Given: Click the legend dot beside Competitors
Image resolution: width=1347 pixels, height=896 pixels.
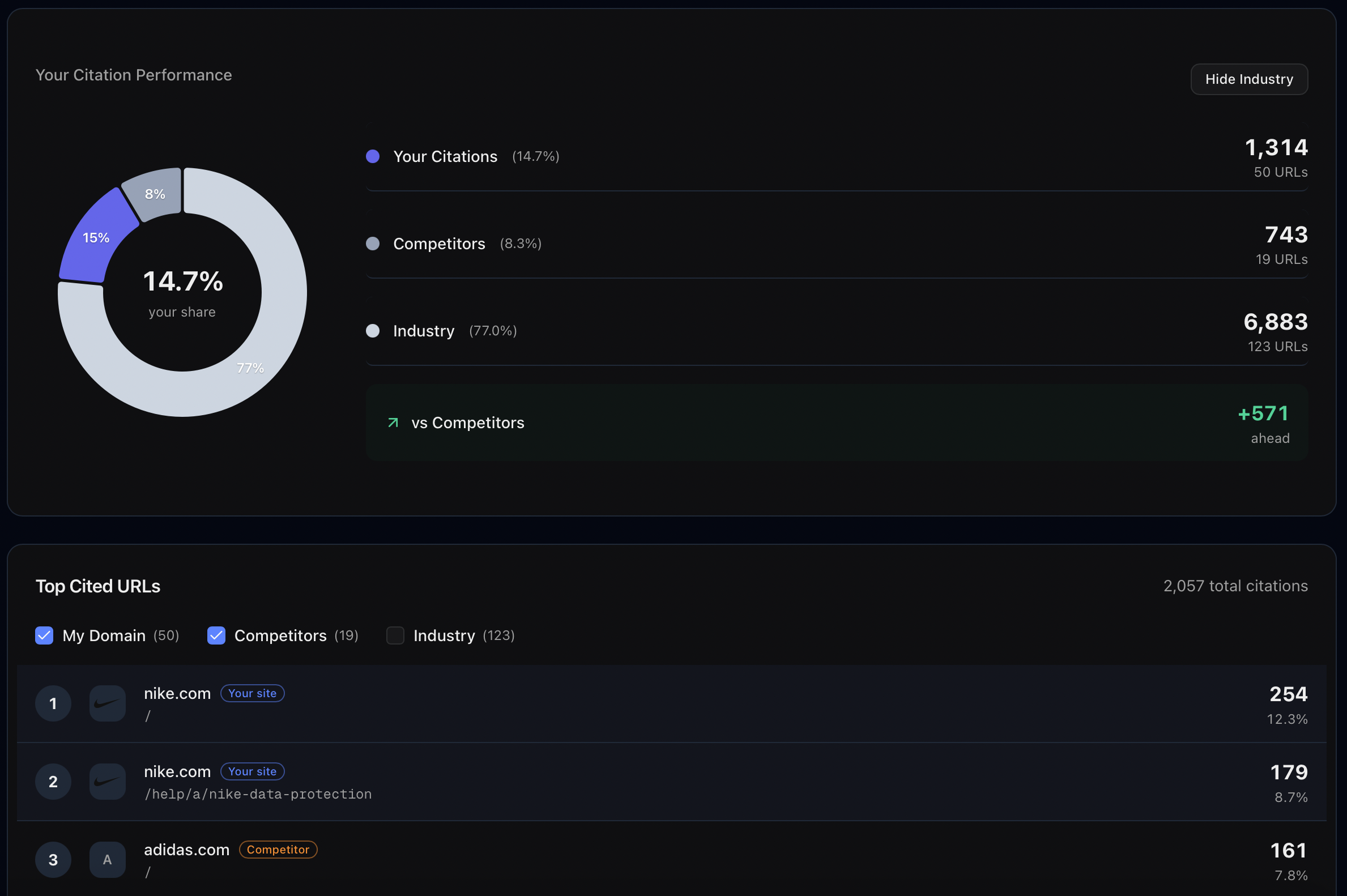Looking at the screenshot, I should click(x=372, y=243).
